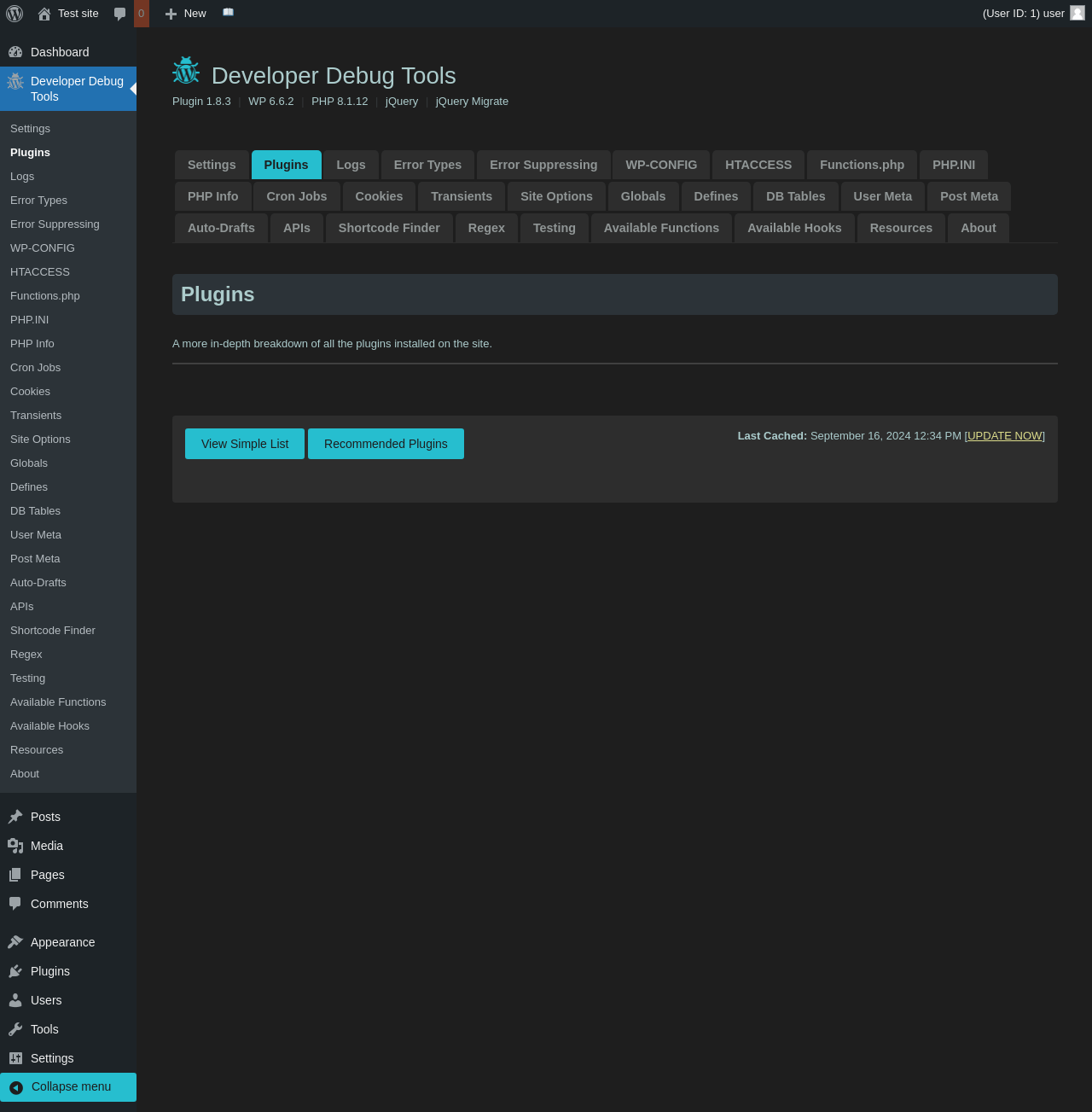Select Transients in the sidebar submenu
This screenshot has height=1112, width=1092.
tap(36, 416)
